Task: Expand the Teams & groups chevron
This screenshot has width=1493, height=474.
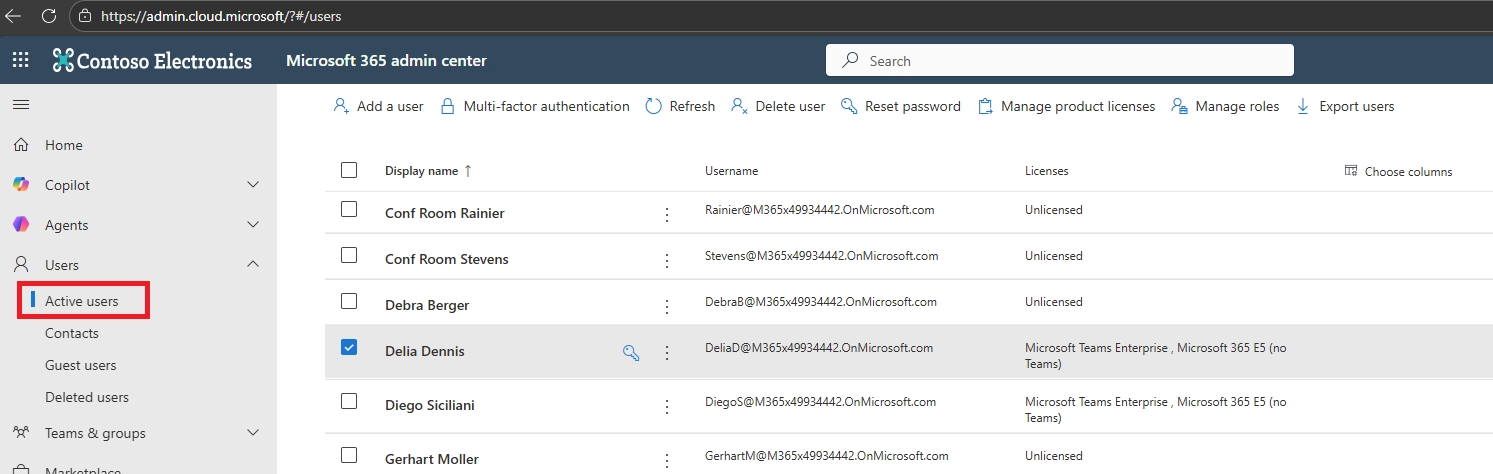Action: [253, 433]
